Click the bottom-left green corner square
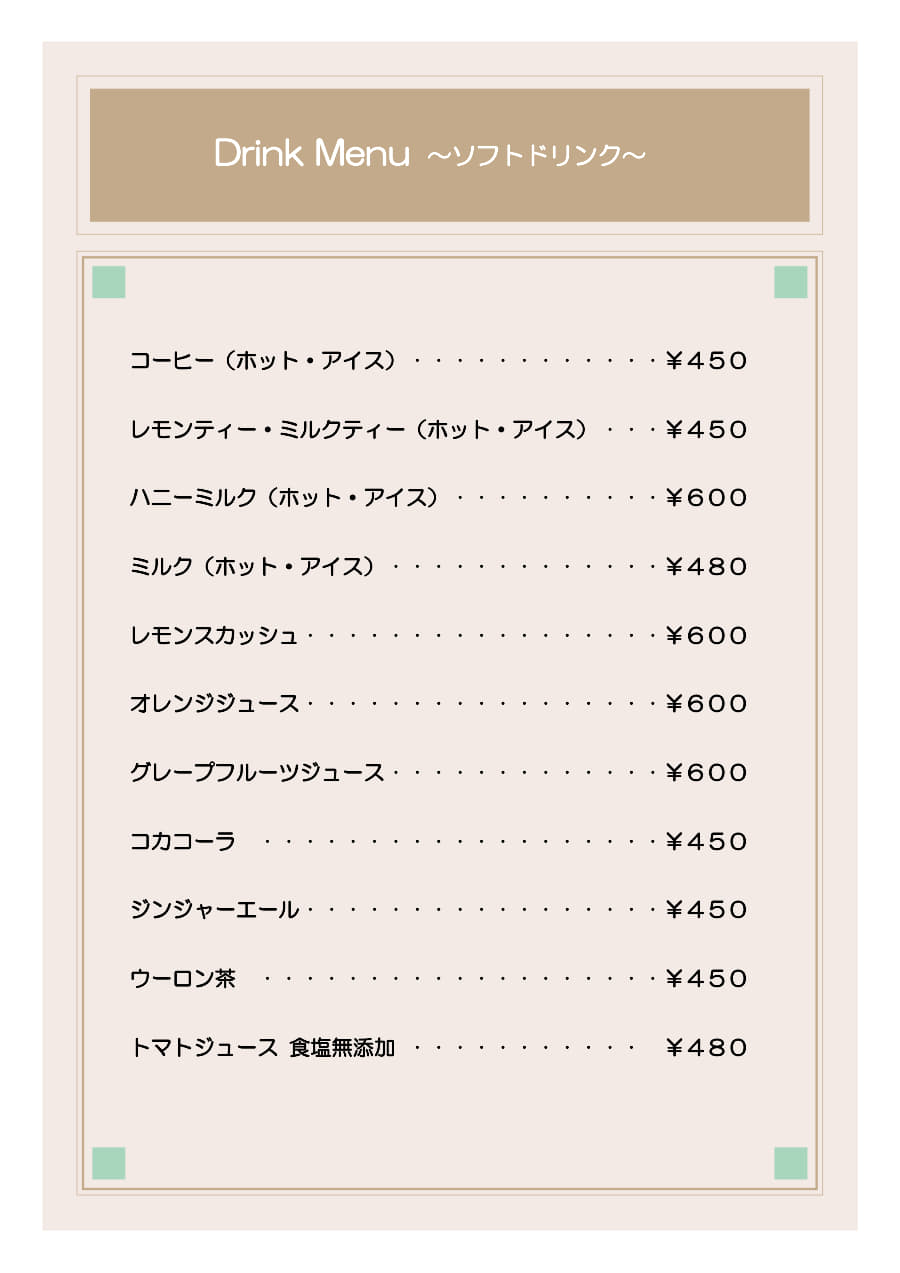 (x=109, y=1163)
